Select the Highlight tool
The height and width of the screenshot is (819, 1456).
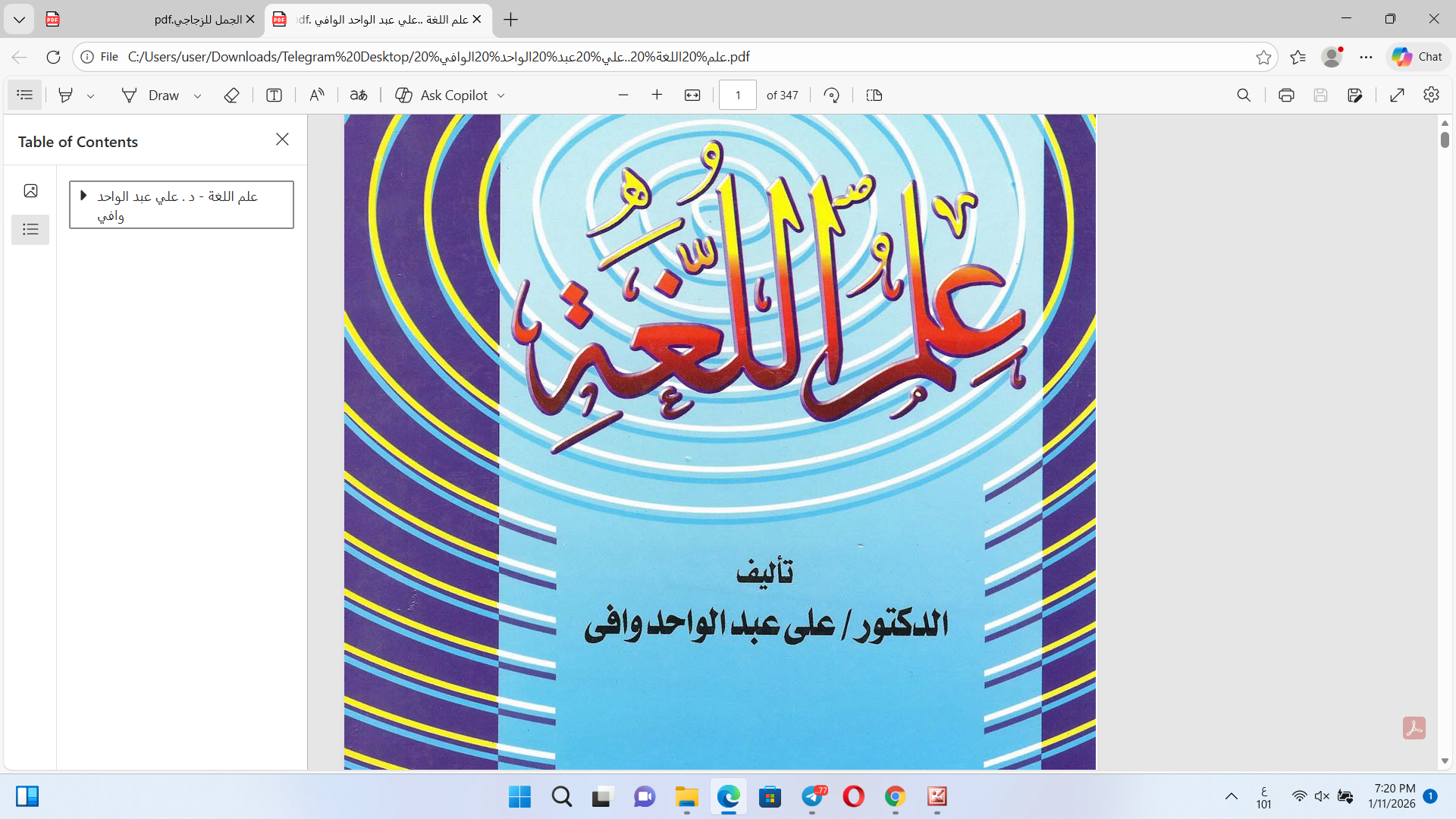[x=66, y=95]
